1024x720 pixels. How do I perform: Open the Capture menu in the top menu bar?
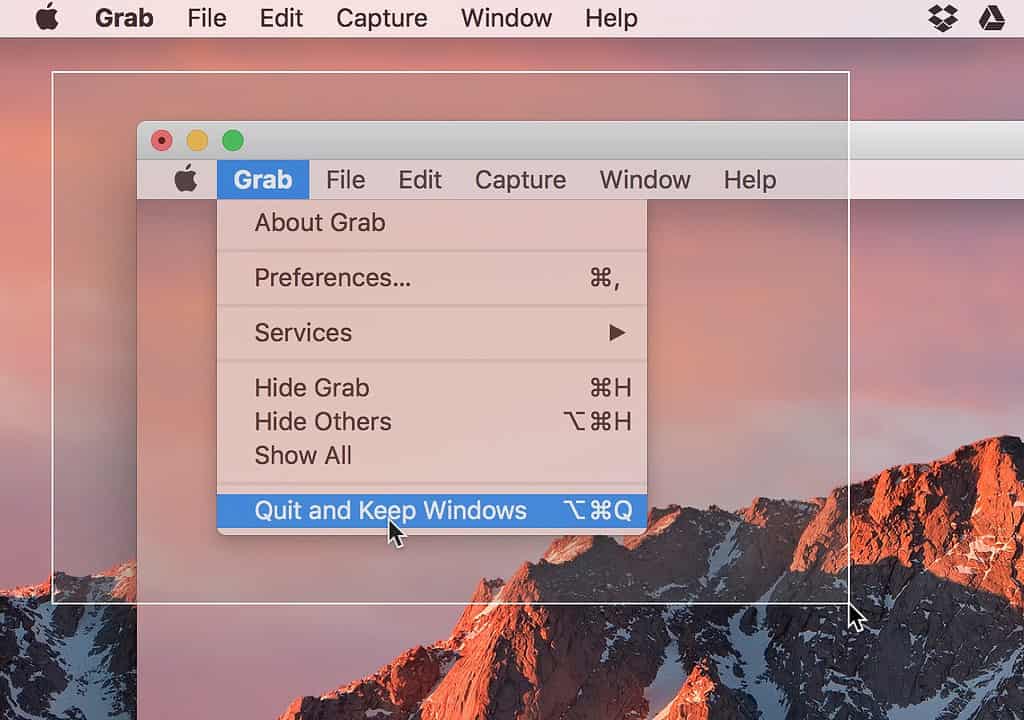click(x=381, y=18)
